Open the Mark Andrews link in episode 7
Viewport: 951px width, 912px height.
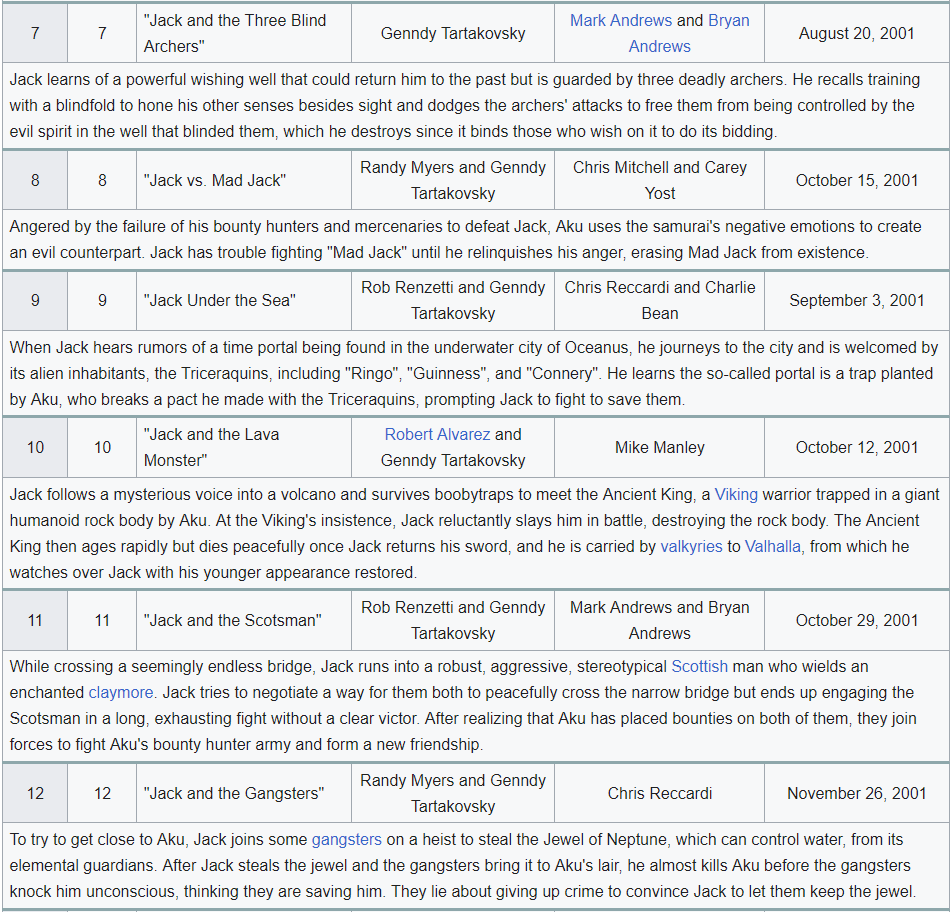pos(620,21)
